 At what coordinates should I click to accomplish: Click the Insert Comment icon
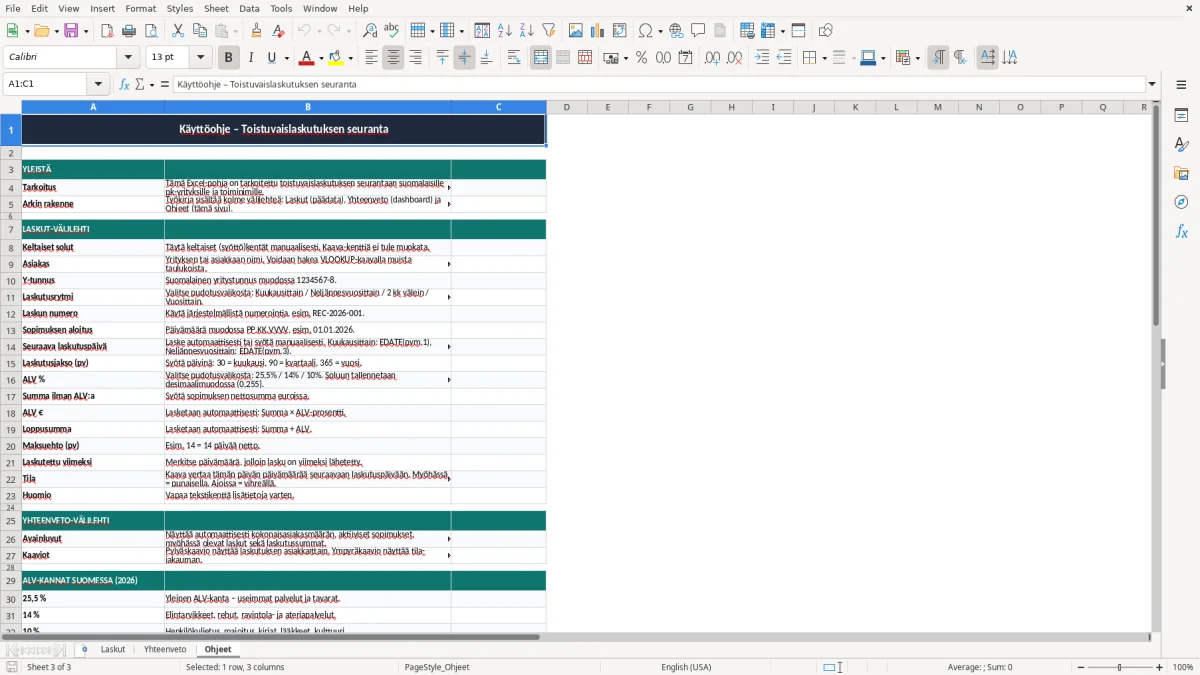[698, 31]
